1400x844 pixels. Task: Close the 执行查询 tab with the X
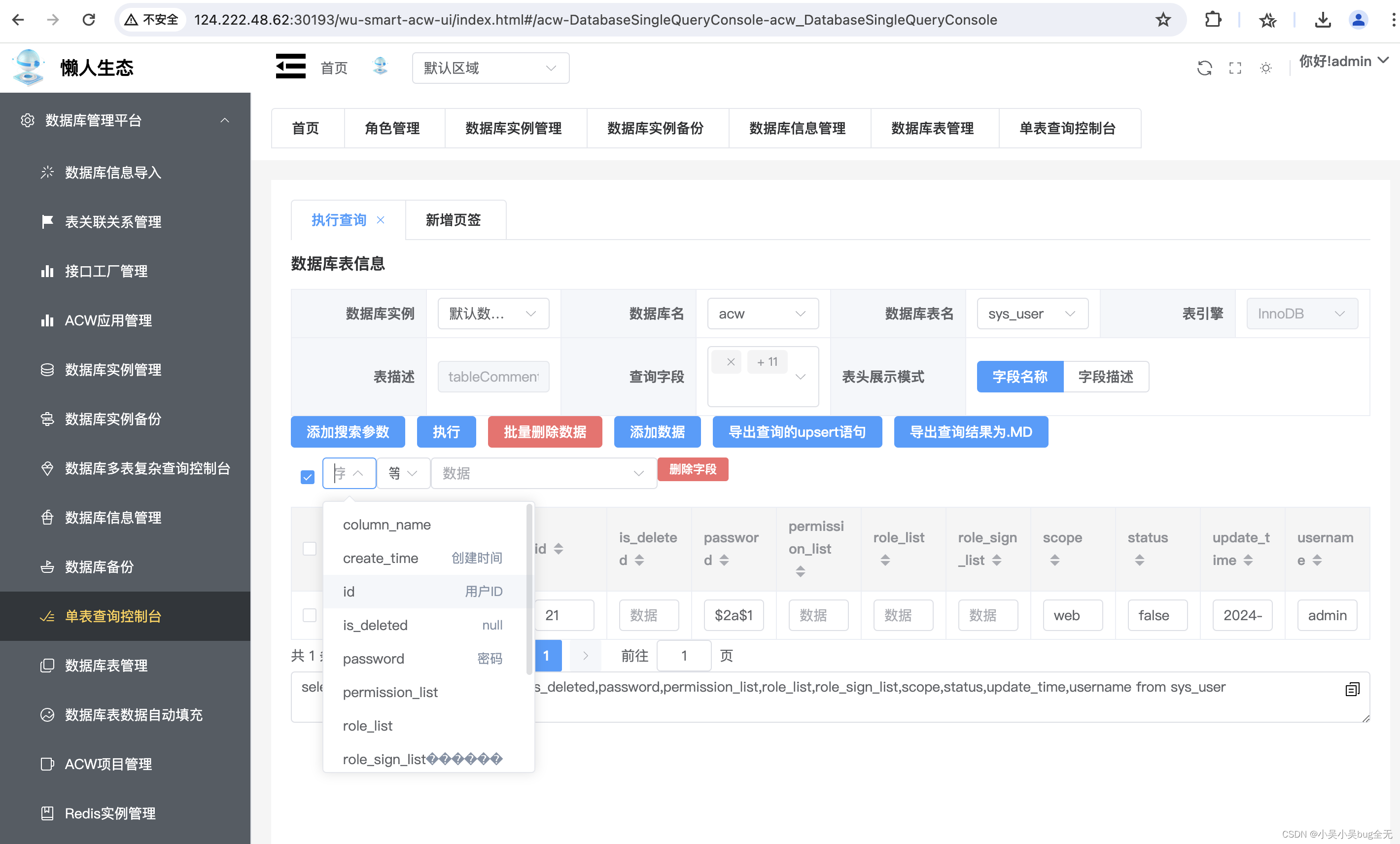[x=381, y=220]
